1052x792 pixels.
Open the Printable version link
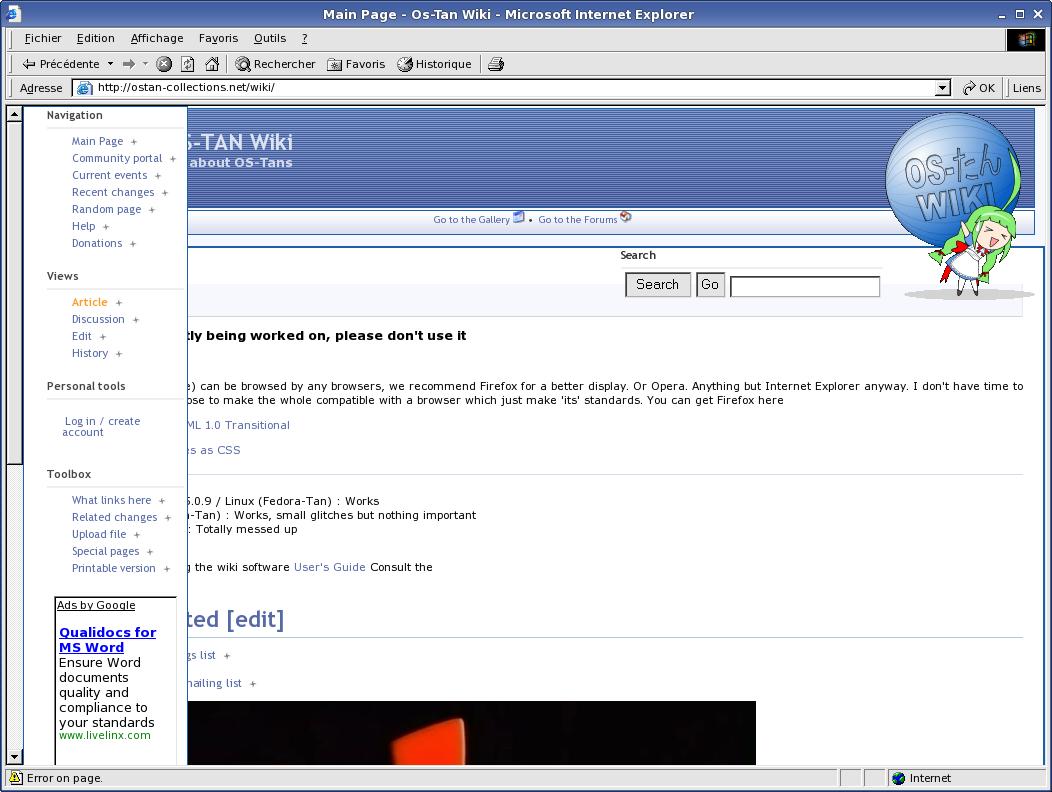click(113, 568)
